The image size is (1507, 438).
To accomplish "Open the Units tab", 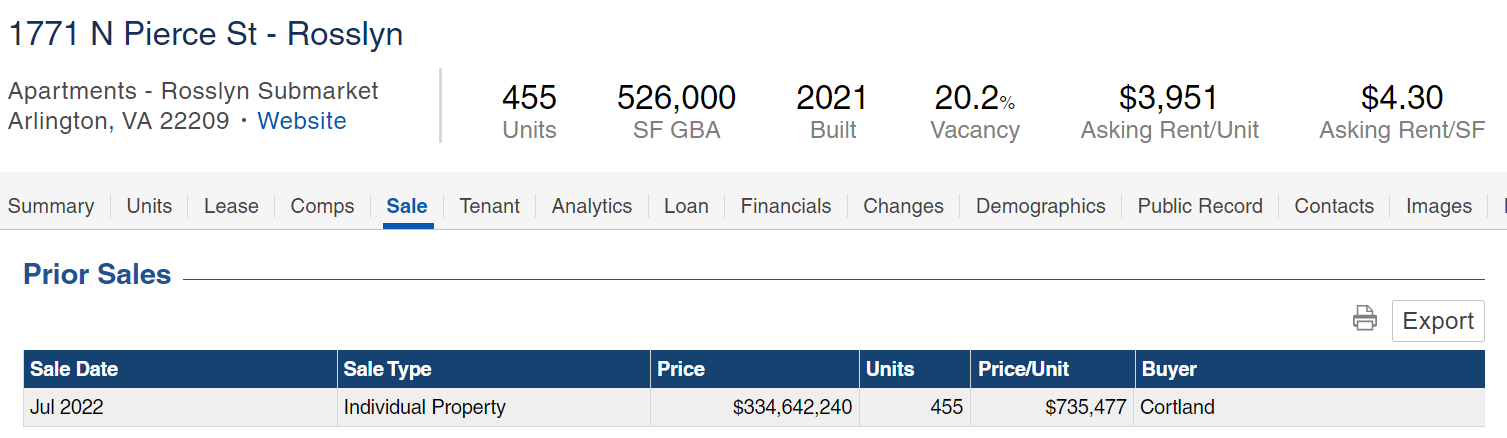I will point(149,206).
